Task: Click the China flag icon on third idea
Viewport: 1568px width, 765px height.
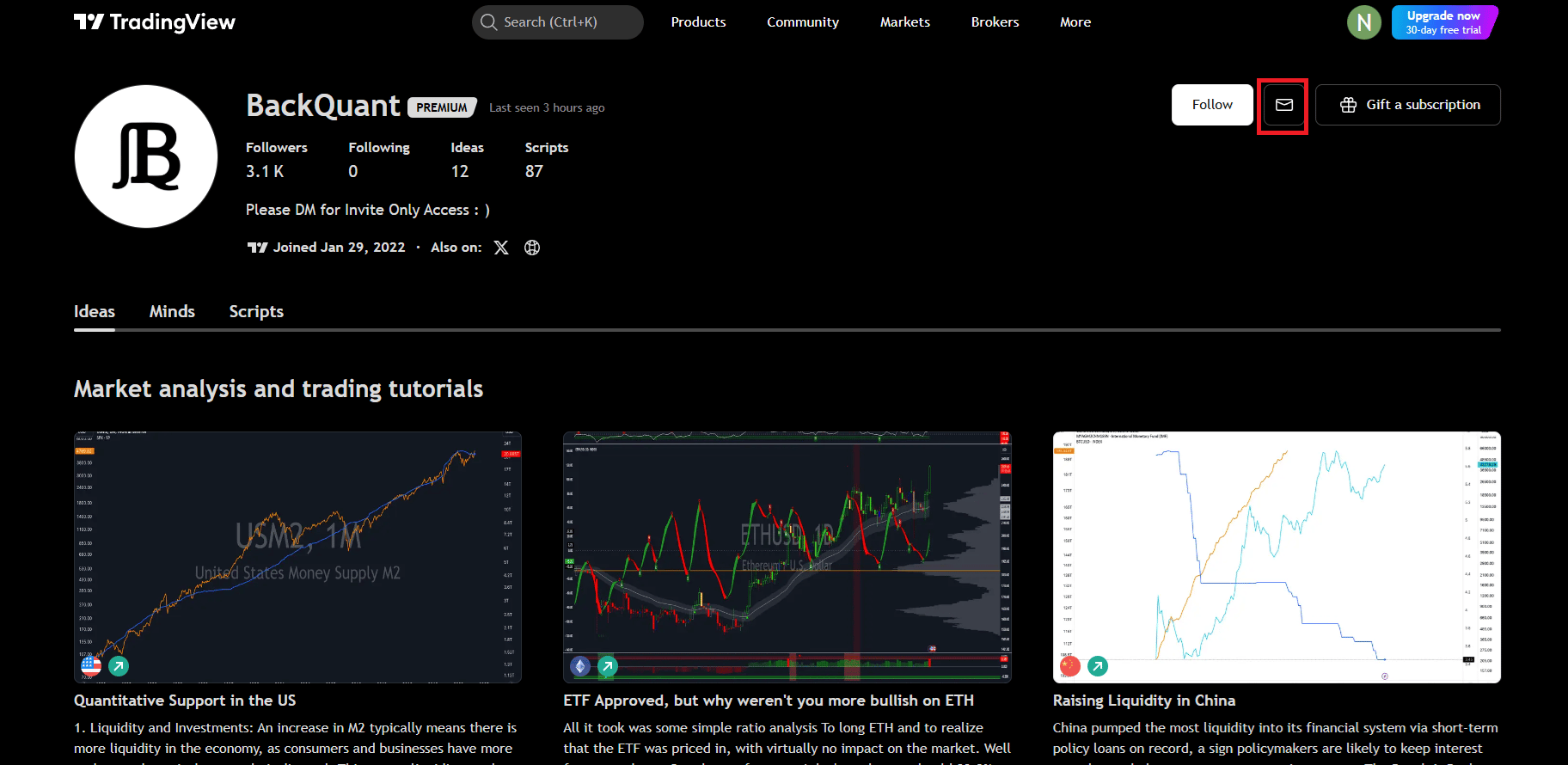Action: (x=1069, y=665)
